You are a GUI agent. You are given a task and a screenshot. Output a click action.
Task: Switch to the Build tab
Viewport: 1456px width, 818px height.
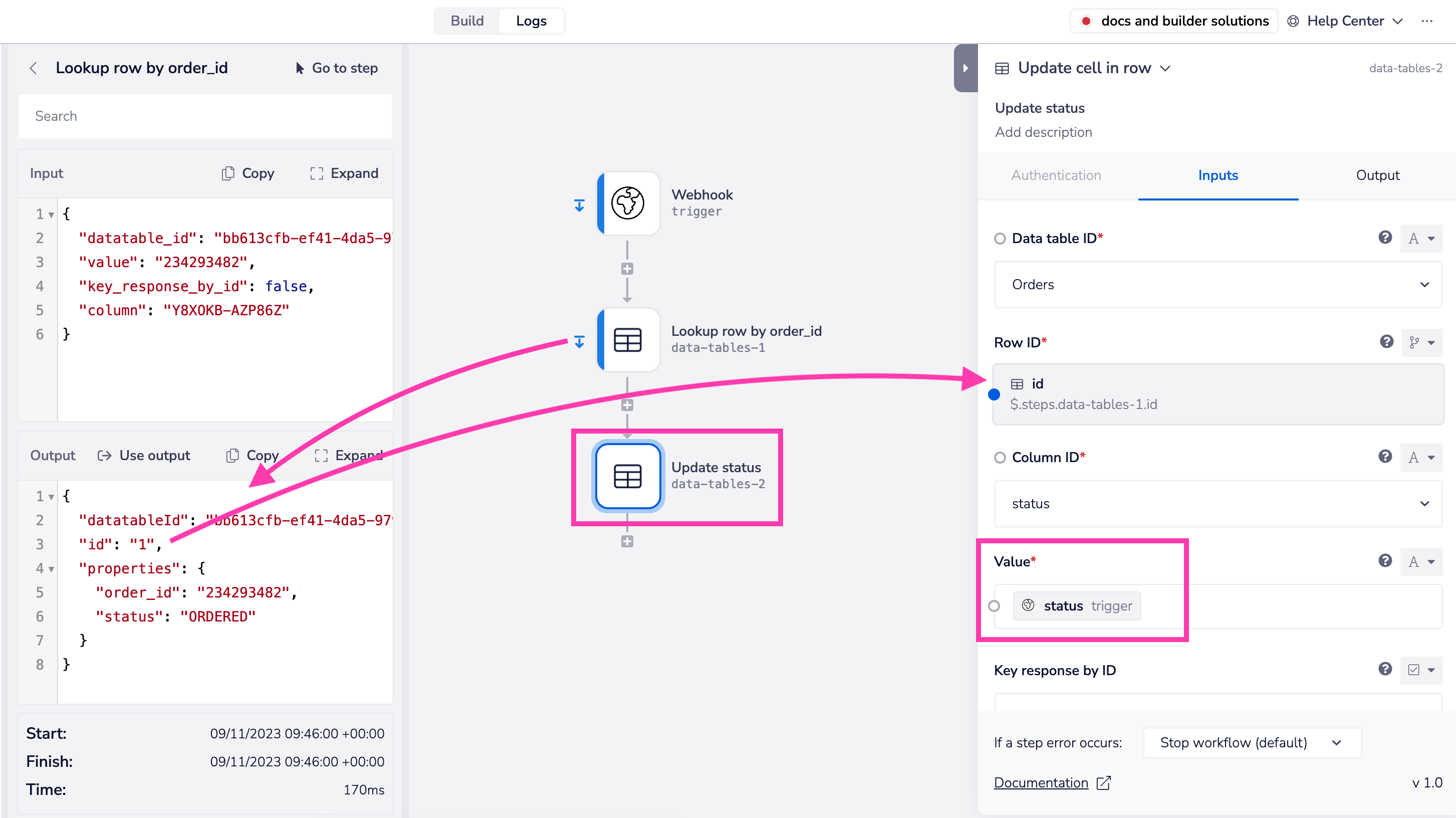click(x=467, y=21)
